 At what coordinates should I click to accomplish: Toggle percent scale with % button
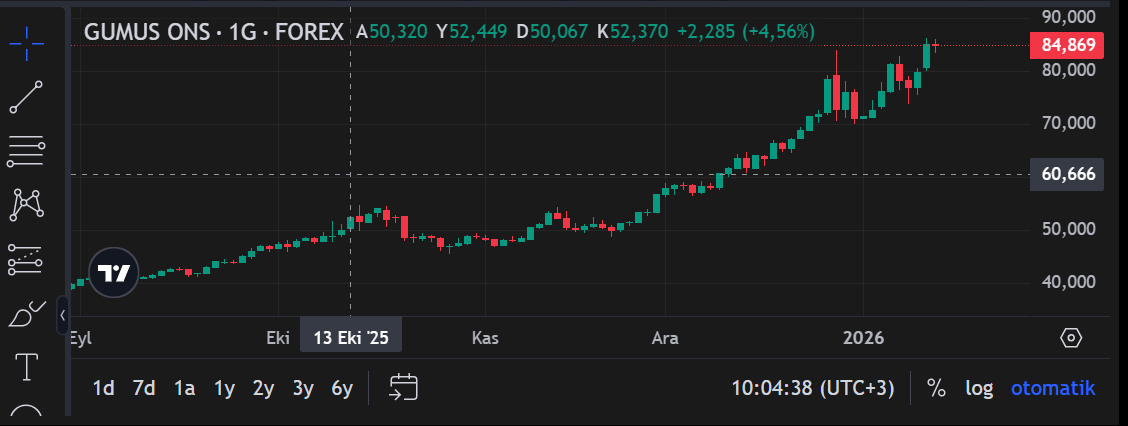pos(936,388)
